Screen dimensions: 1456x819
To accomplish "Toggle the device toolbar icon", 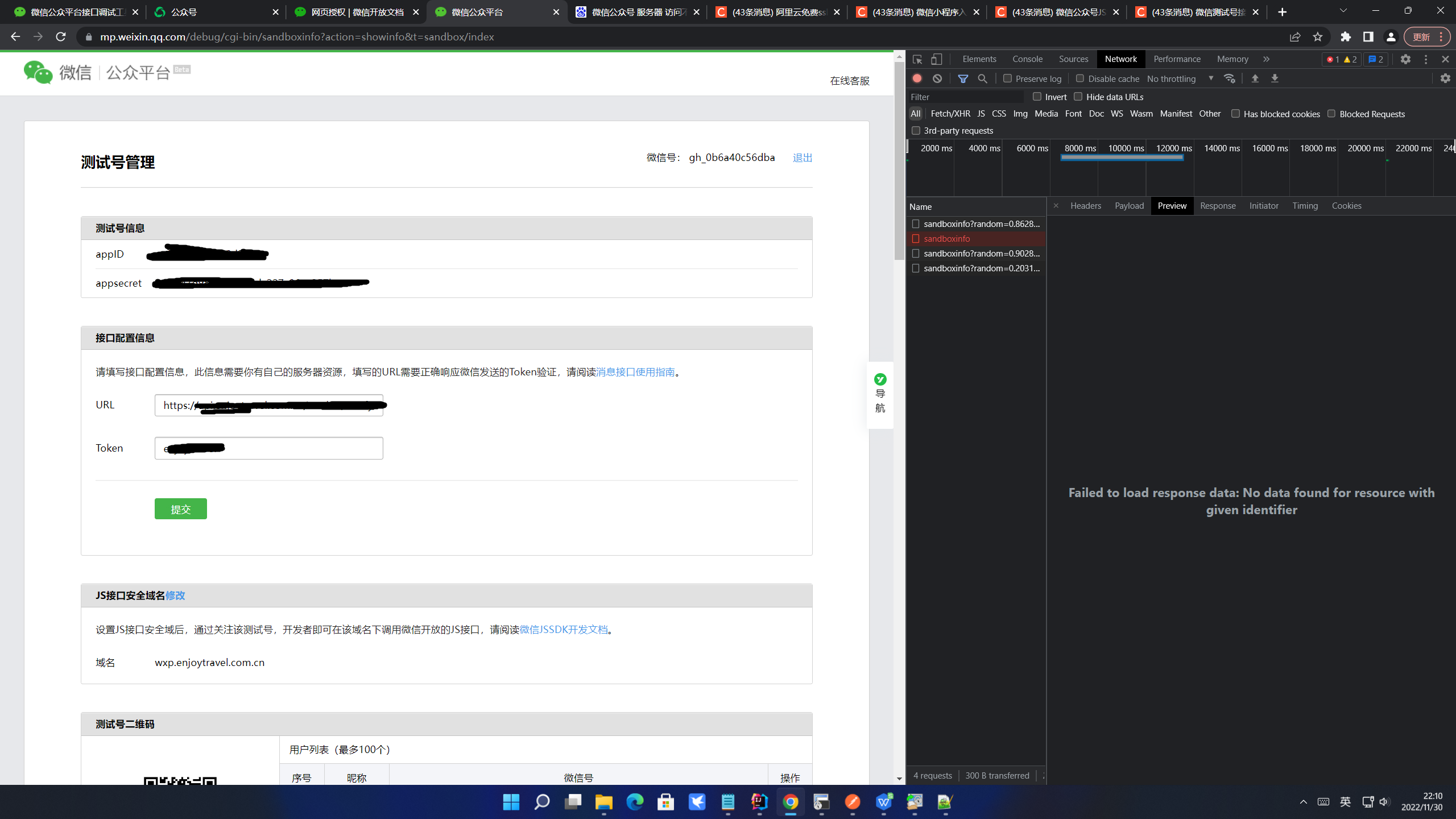I will (x=936, y=59).
